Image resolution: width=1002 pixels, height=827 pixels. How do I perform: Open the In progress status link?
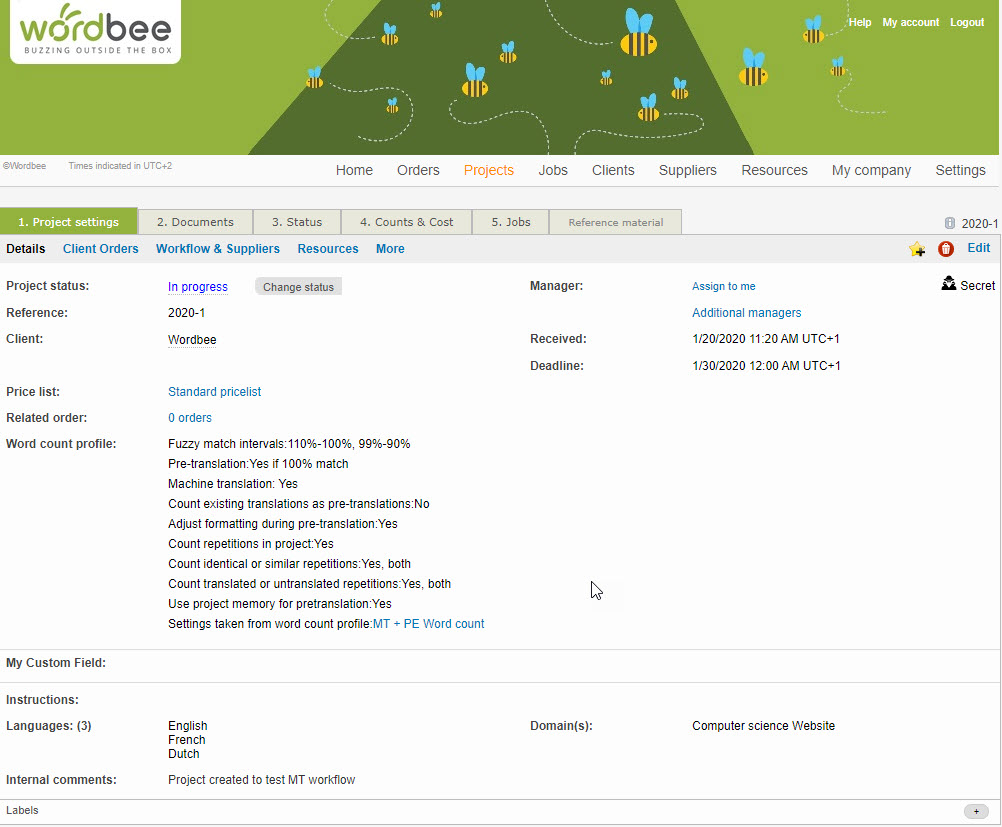(197, 287)
